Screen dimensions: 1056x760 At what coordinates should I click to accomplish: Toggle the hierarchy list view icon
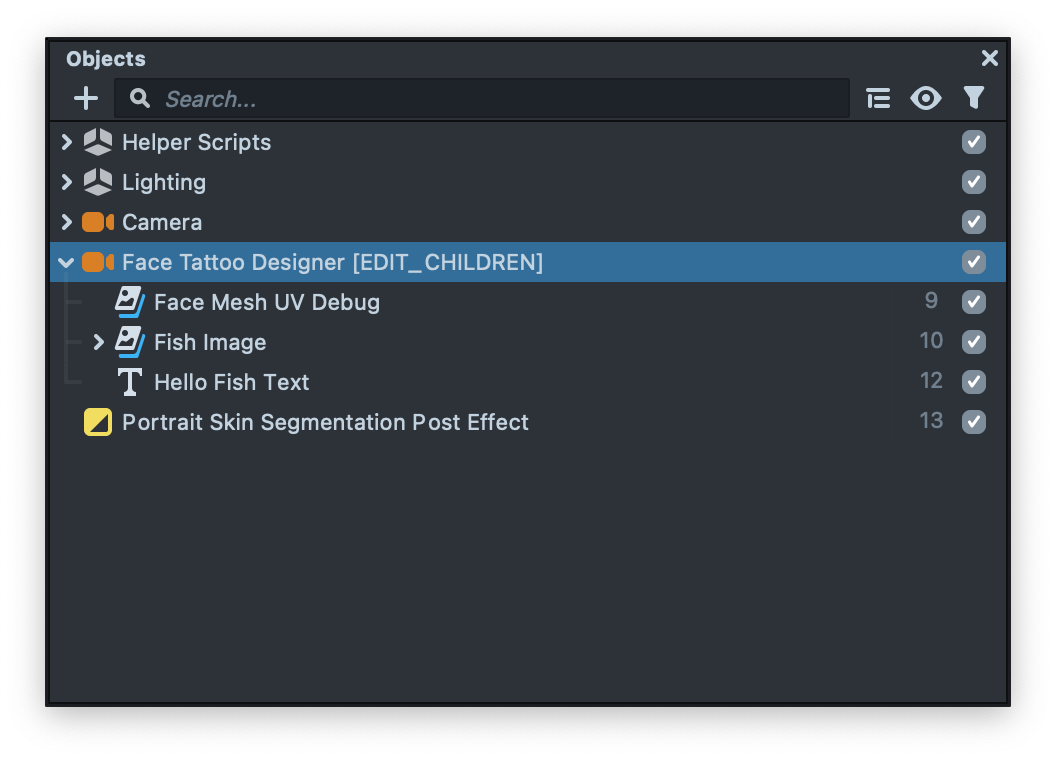tap(878, 98)
